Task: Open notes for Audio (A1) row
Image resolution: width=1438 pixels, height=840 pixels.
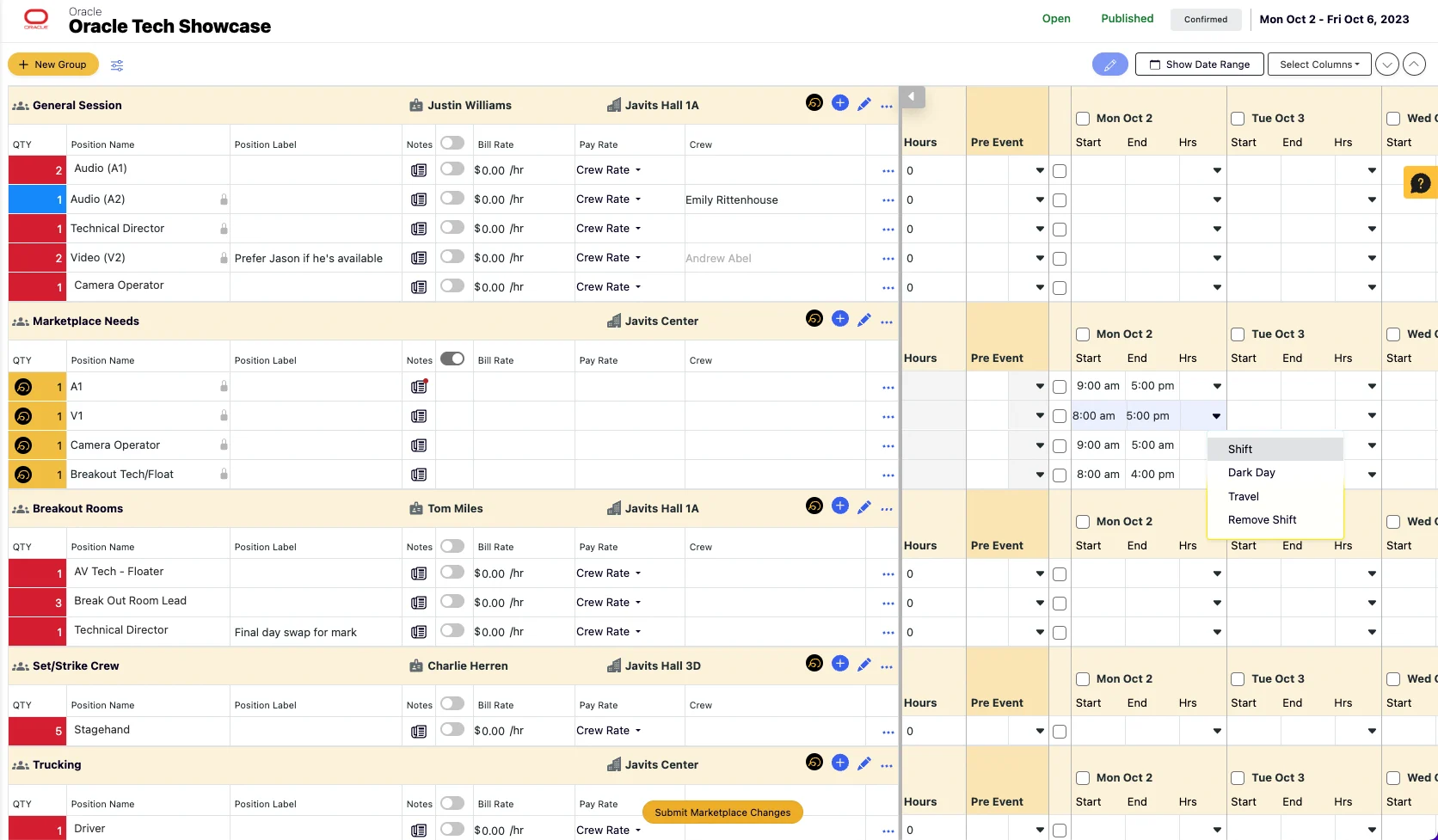Action: (x=419, y=170)
